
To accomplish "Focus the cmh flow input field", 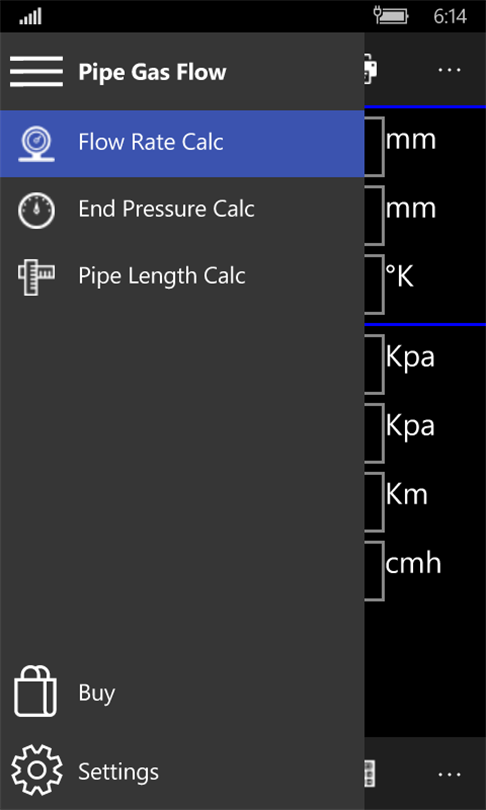I will pos(374,570).
